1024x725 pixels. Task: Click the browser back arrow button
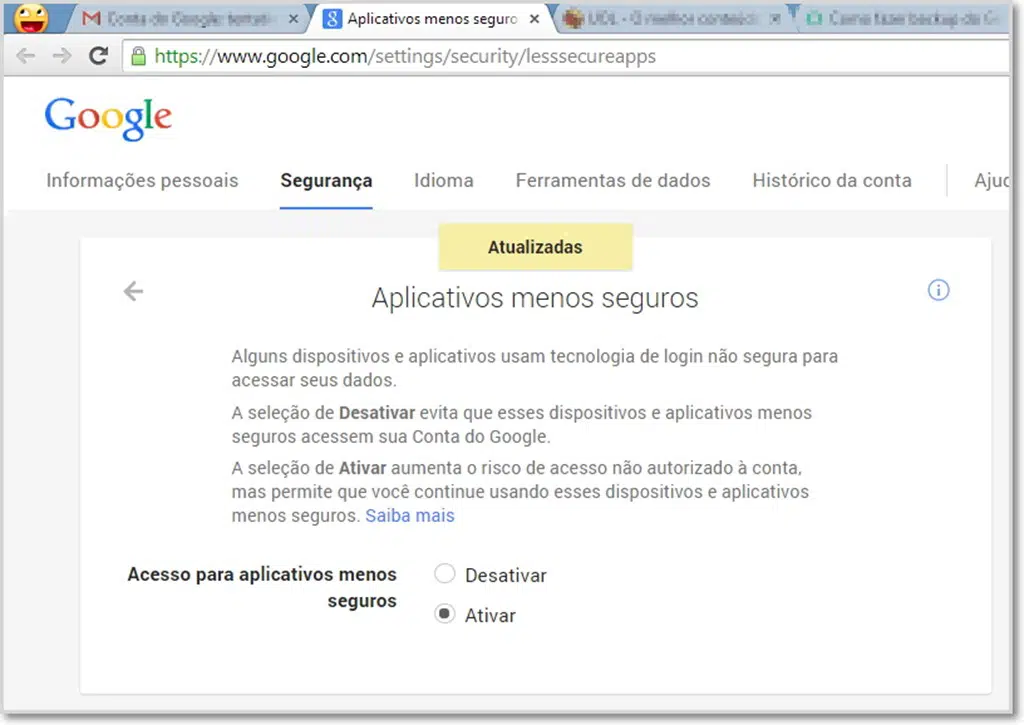25,56
